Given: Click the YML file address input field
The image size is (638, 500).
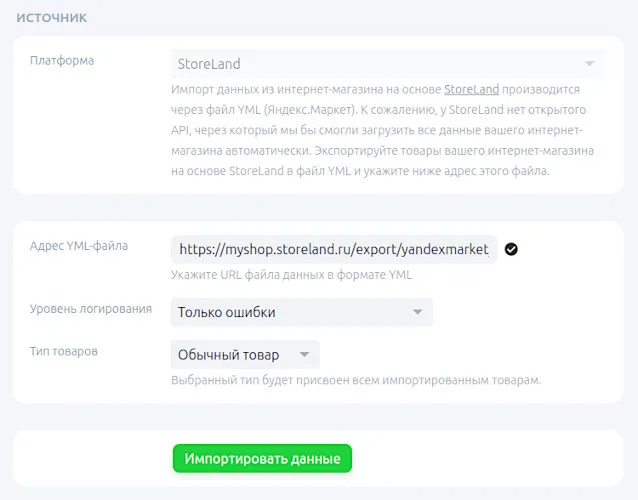Looking at the screenshot, I should pos(334,249).
